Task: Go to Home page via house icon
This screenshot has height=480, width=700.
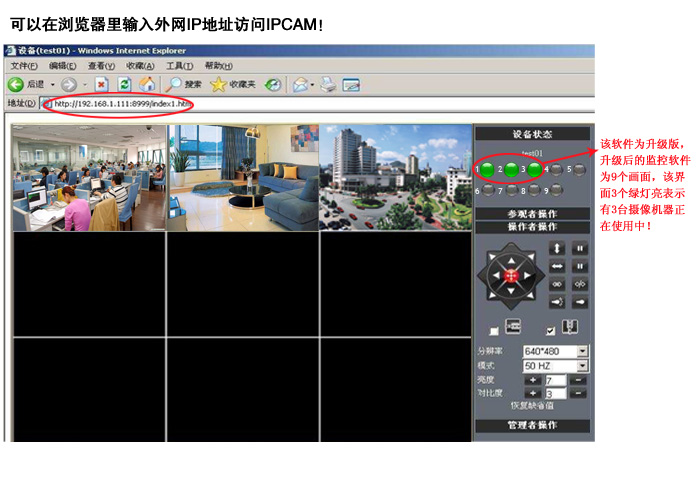Action: (x=147, y=85)
